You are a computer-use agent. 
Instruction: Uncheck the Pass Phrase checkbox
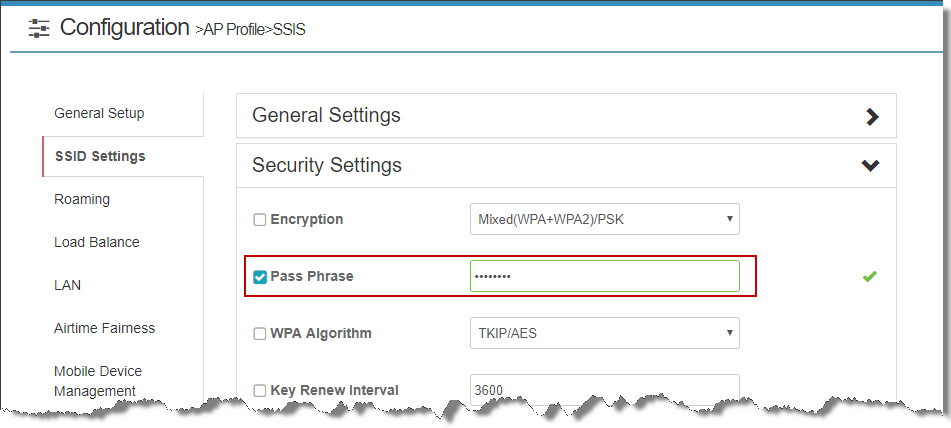260,277
